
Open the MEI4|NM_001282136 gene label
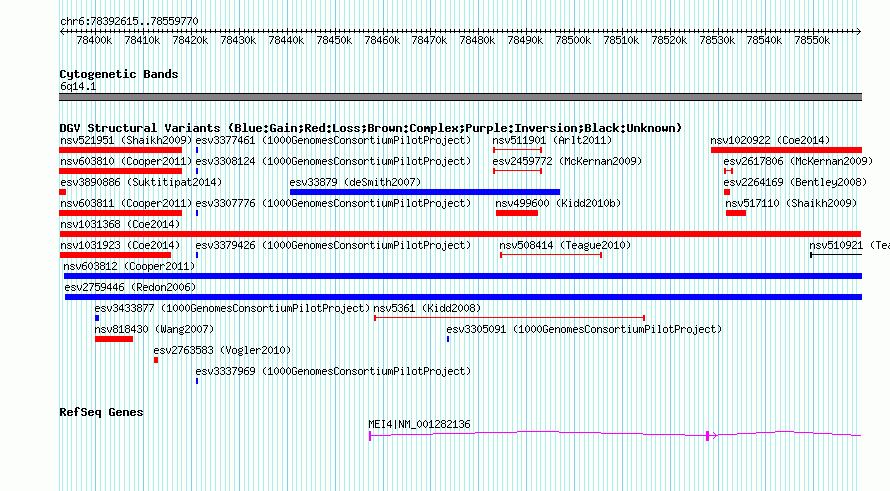point(419,424)
